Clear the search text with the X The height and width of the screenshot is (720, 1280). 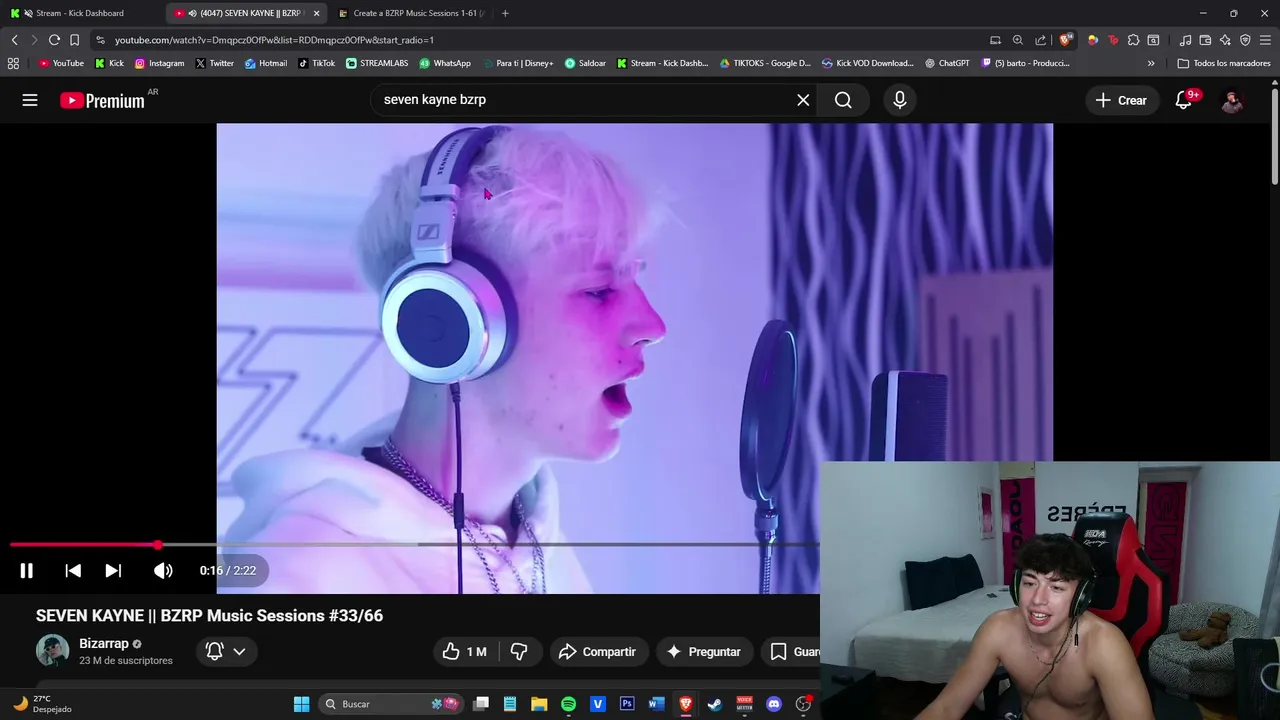coord(803,100)
